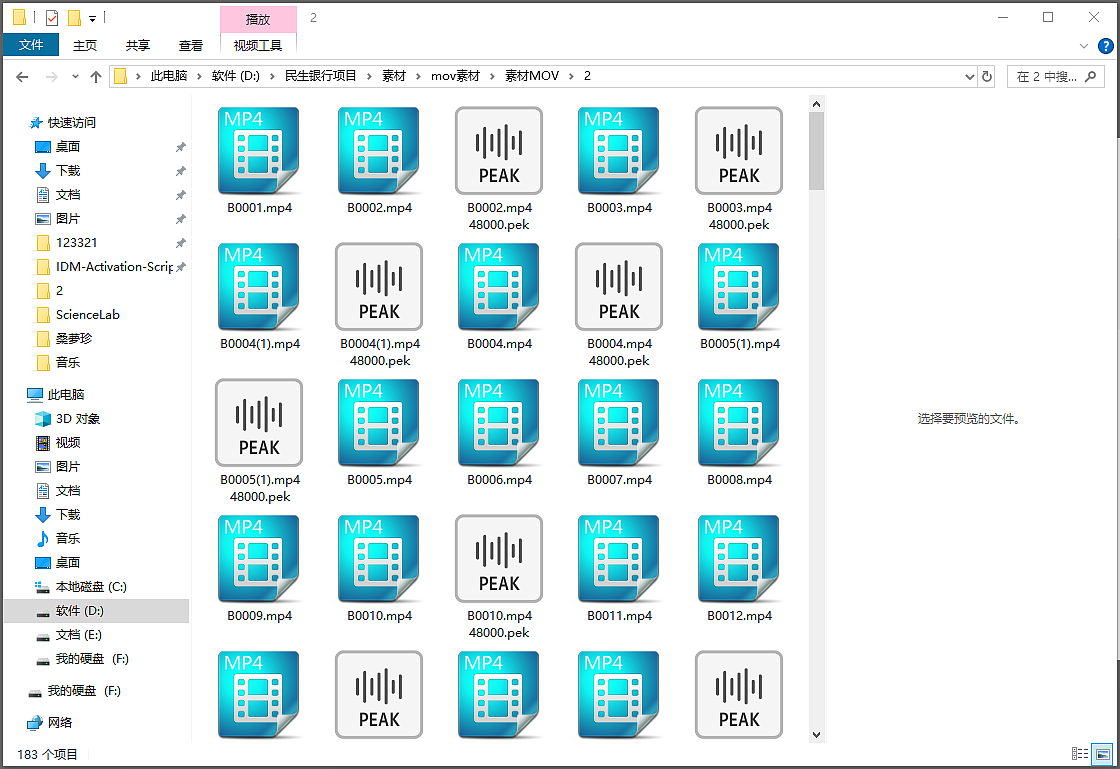
Task: Select the B0011.mp4 video file icon
Action: [x=619, y=558]
